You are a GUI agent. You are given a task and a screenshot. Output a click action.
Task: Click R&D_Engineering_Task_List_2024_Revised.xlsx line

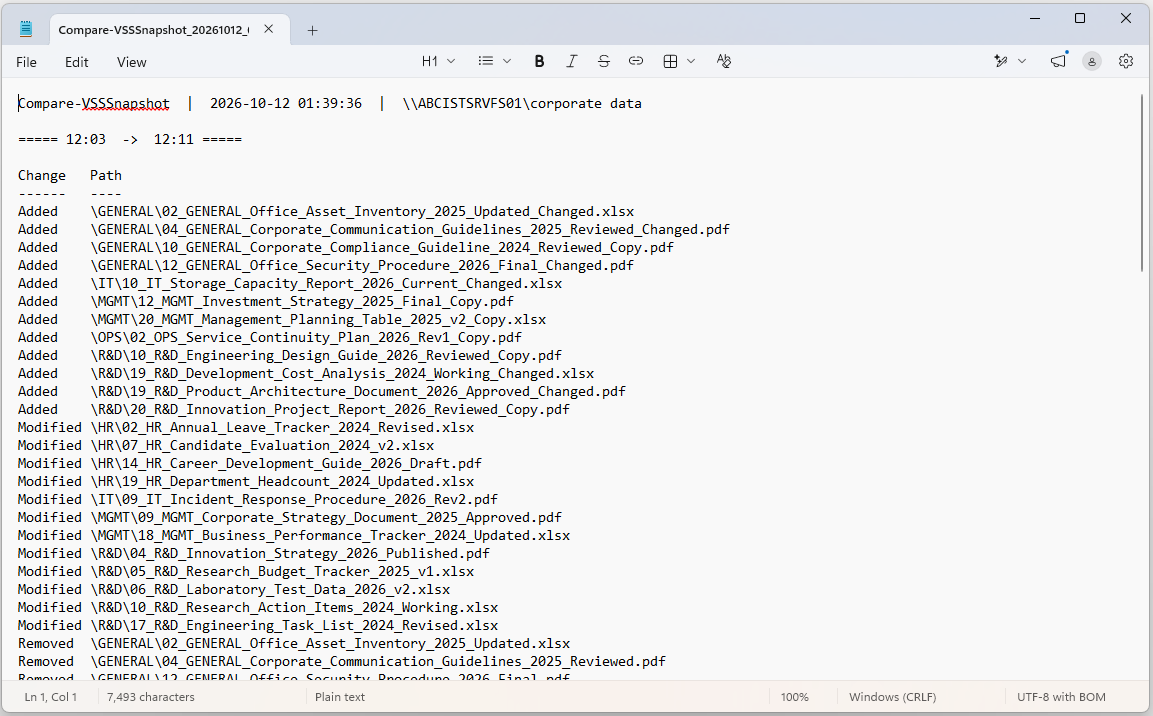coord(257,626)
